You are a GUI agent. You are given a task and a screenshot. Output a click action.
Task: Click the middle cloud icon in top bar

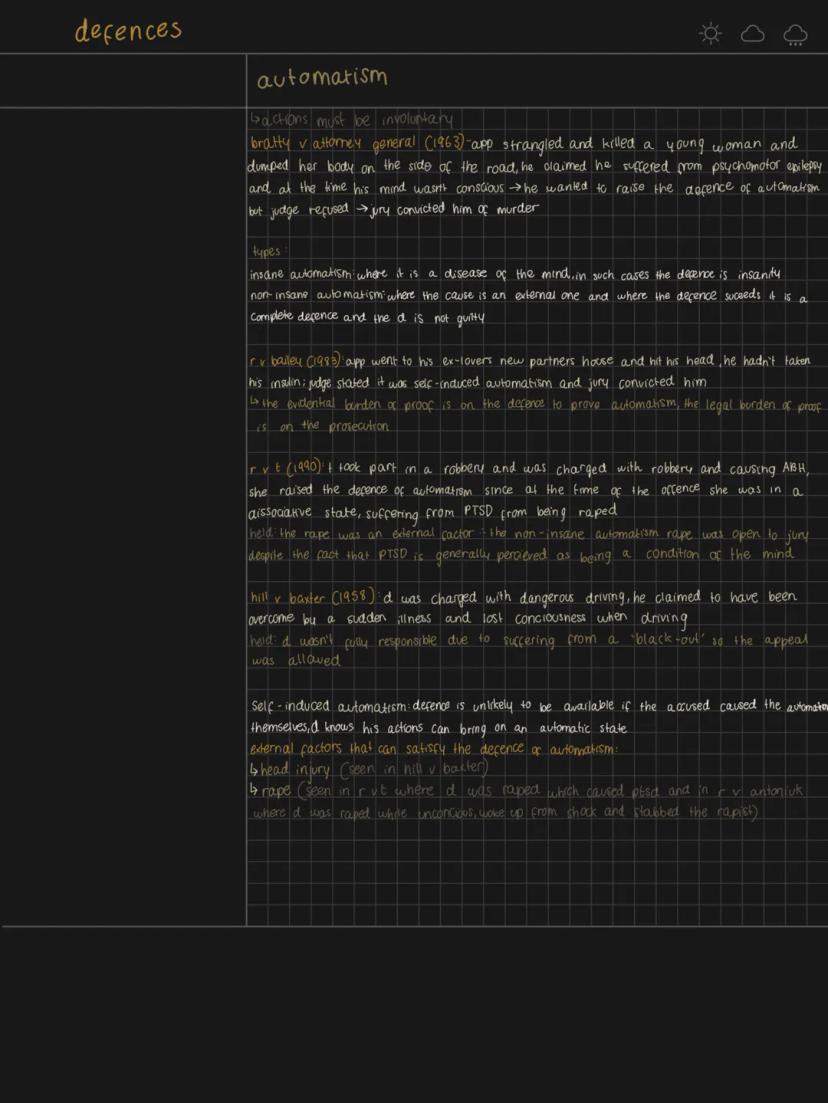(x=752, y=33)
